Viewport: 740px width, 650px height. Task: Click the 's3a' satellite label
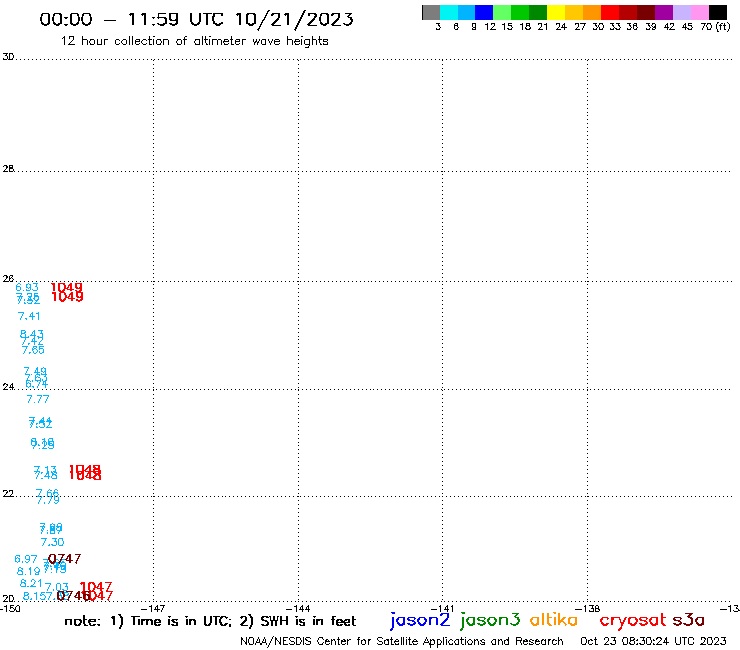(688, 620)
